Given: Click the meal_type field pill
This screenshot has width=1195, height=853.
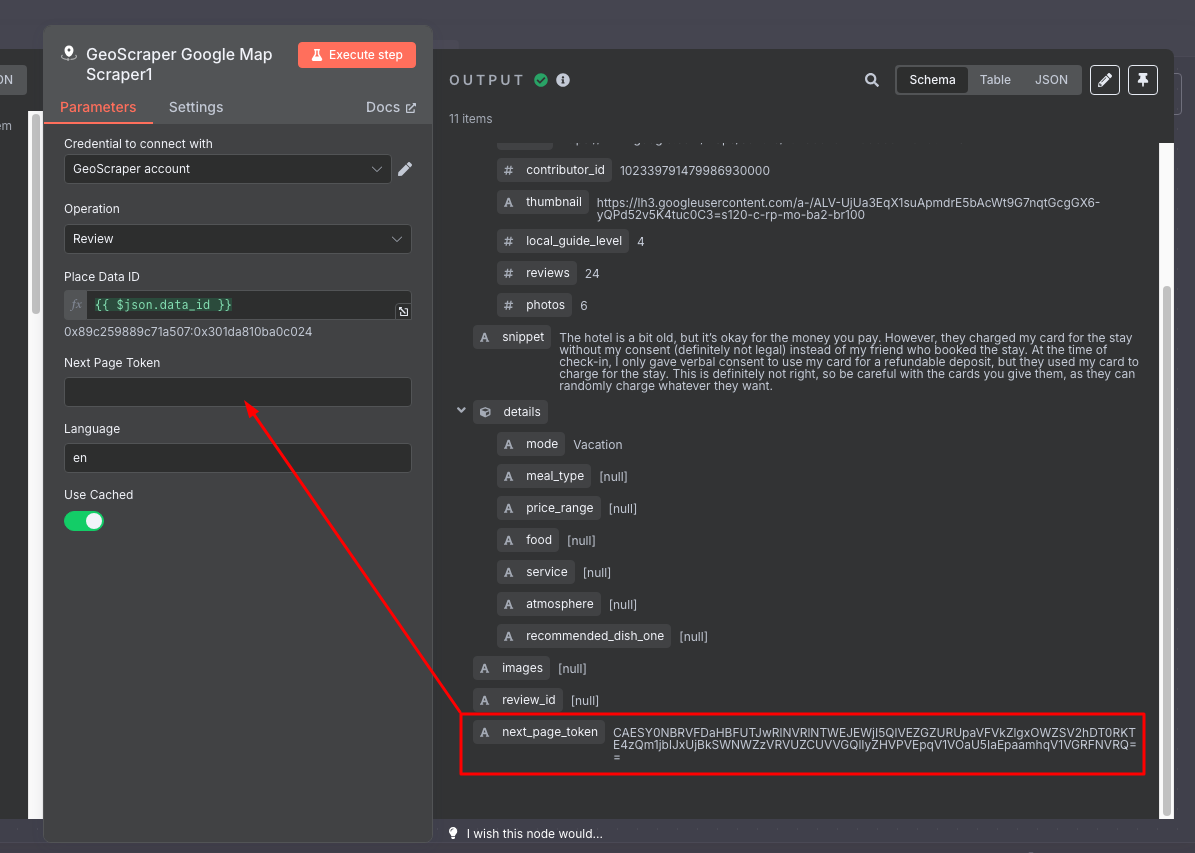Looking at the screenshot, I should point(544,476).
